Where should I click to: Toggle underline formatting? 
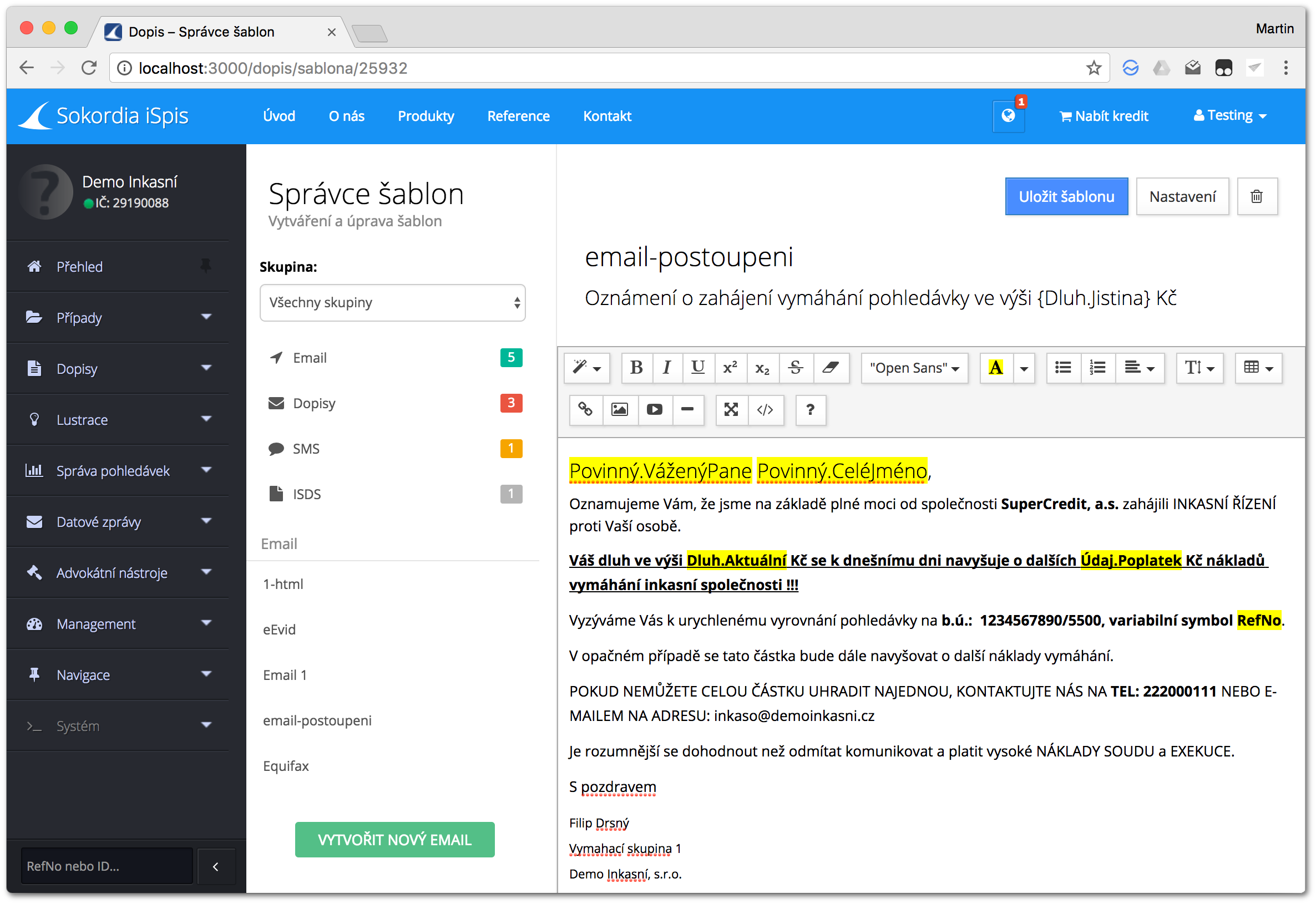pos(698,368)
